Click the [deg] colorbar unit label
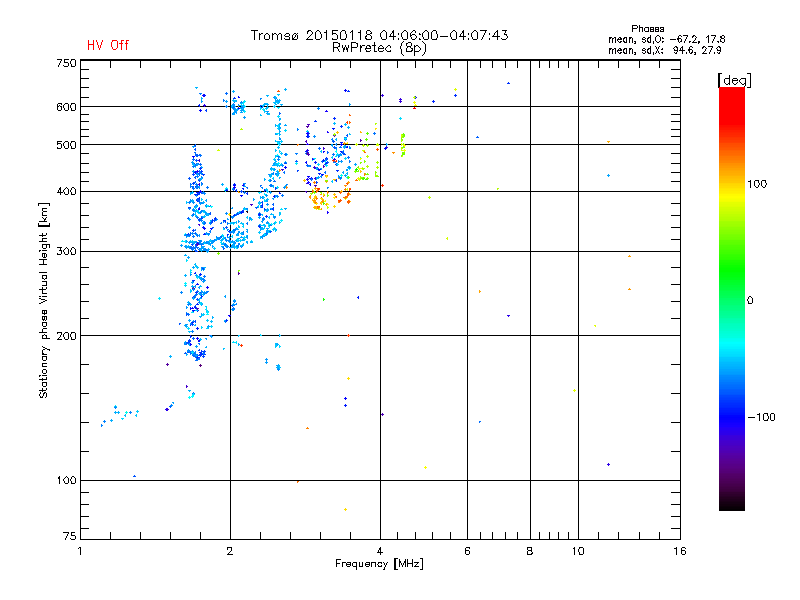 [x=734, y=80]
